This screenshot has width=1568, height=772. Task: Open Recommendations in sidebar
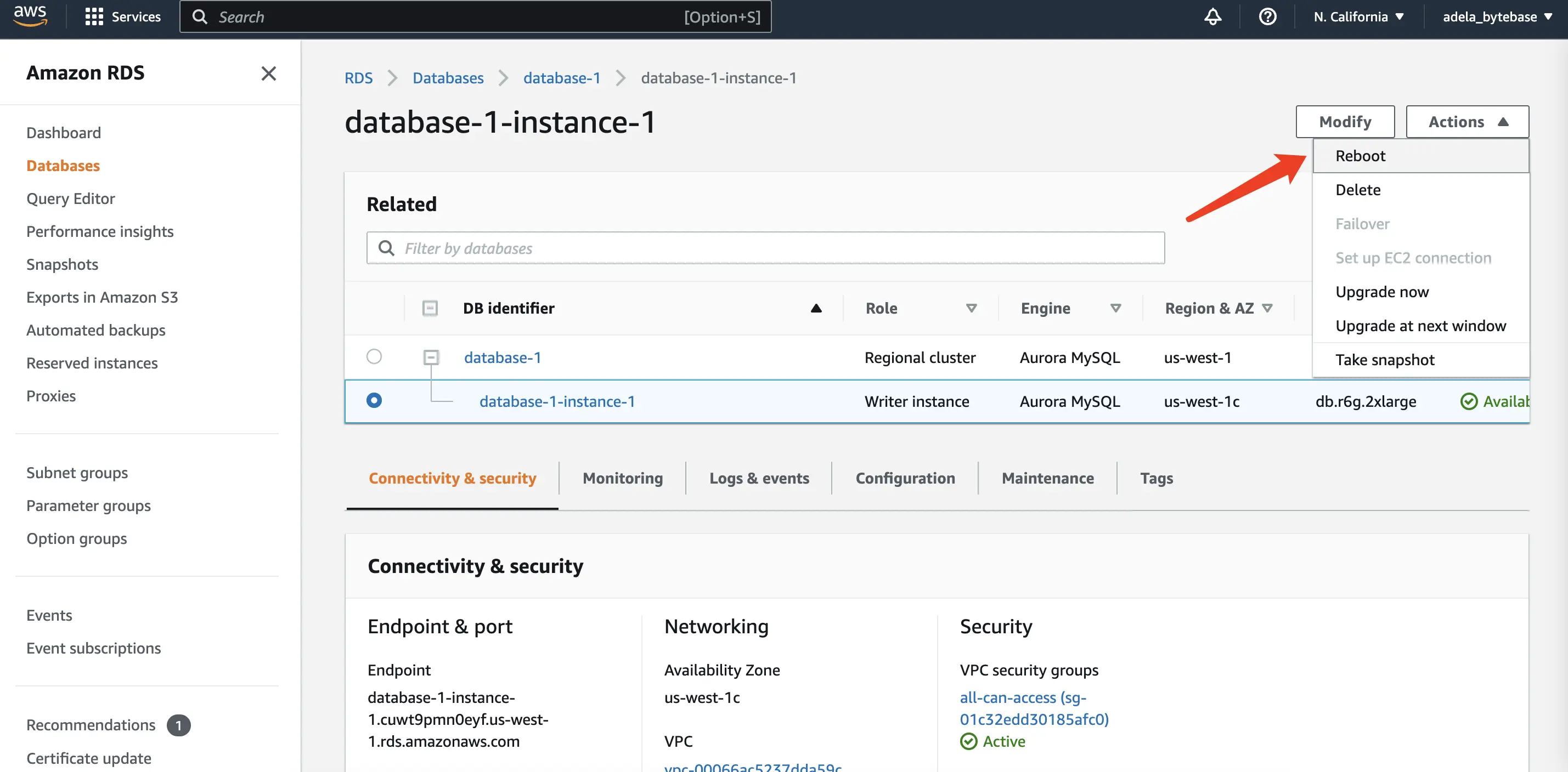(91, 725)
